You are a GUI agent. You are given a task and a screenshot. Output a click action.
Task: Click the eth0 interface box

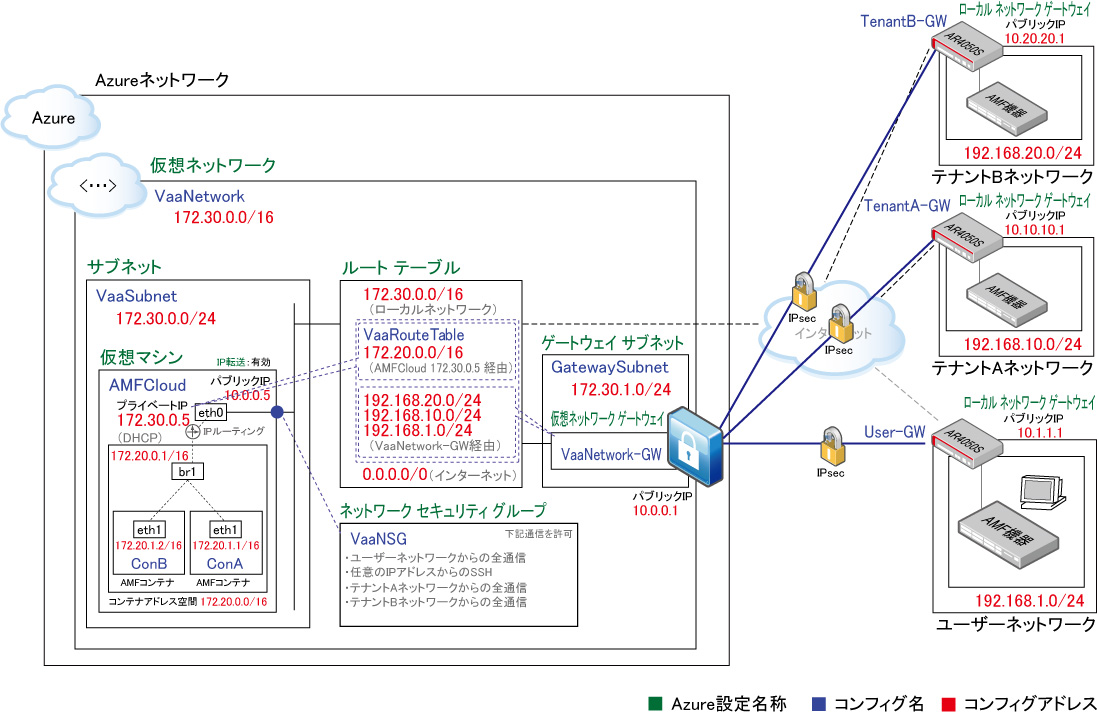point(210,411)
